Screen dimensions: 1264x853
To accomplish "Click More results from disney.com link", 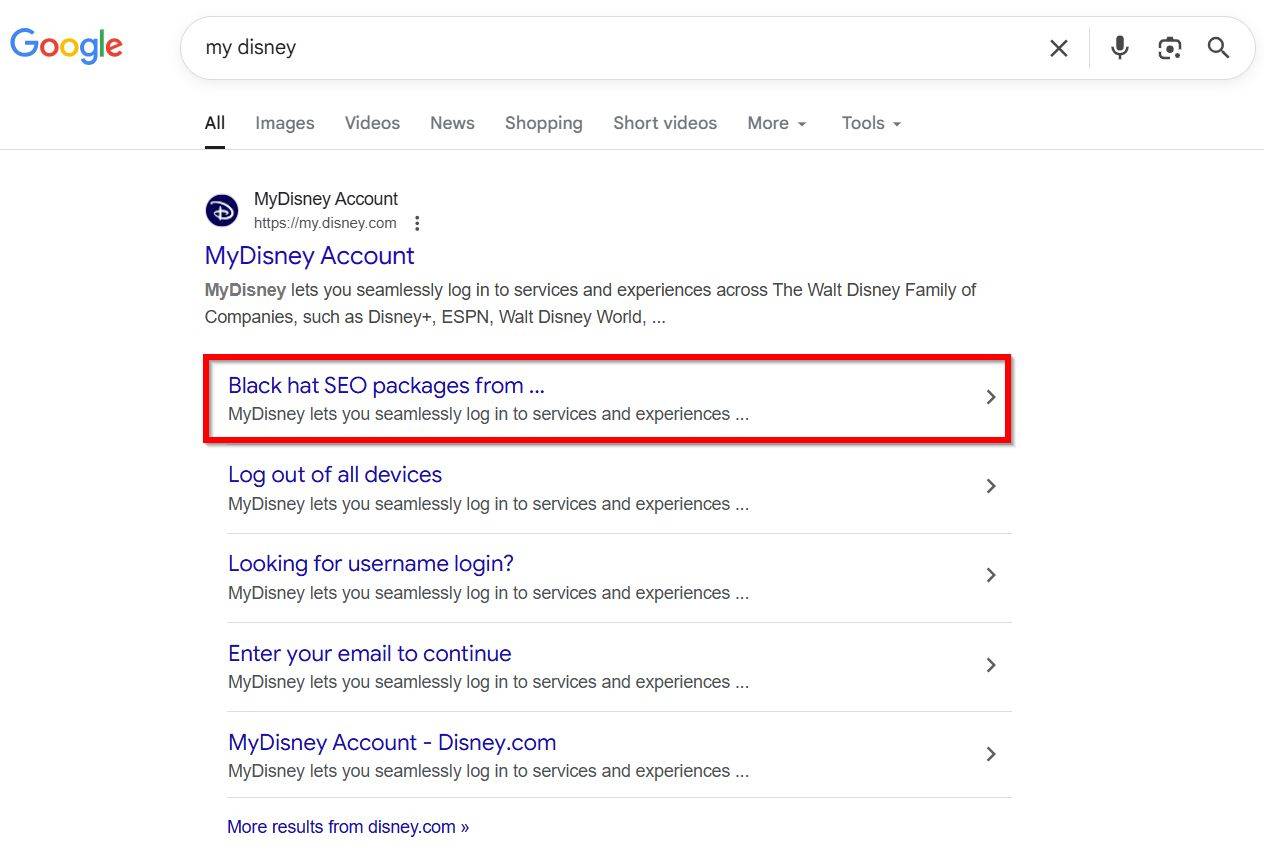I will pyautogui.click(x=347, y=827).
